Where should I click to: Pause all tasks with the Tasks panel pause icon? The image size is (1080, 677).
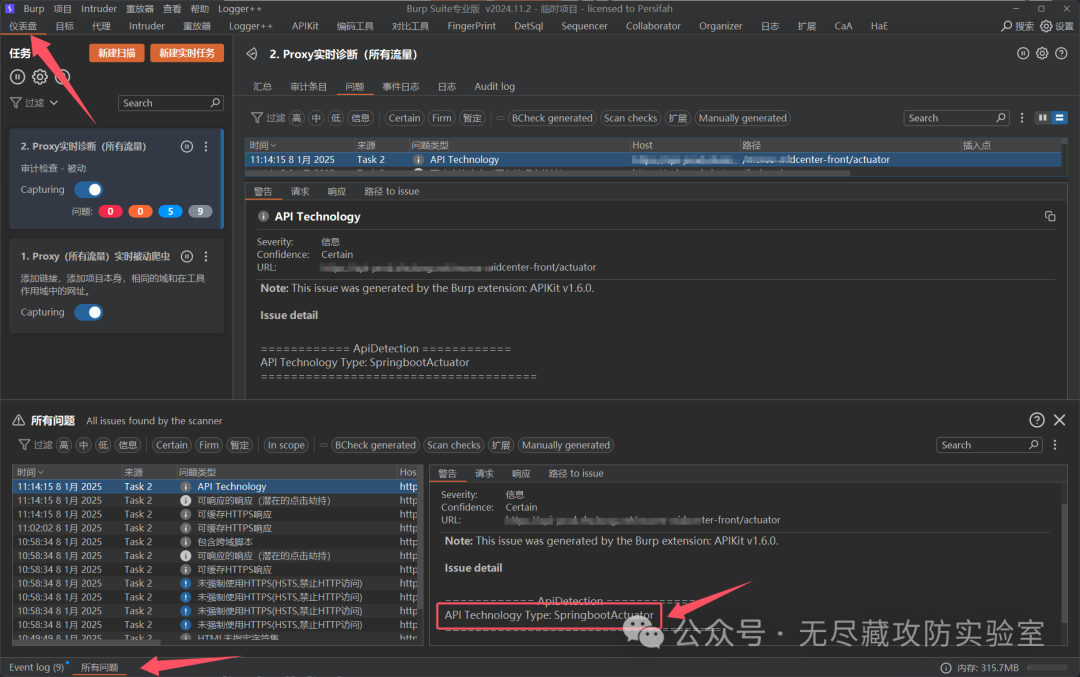coord(17,77)
